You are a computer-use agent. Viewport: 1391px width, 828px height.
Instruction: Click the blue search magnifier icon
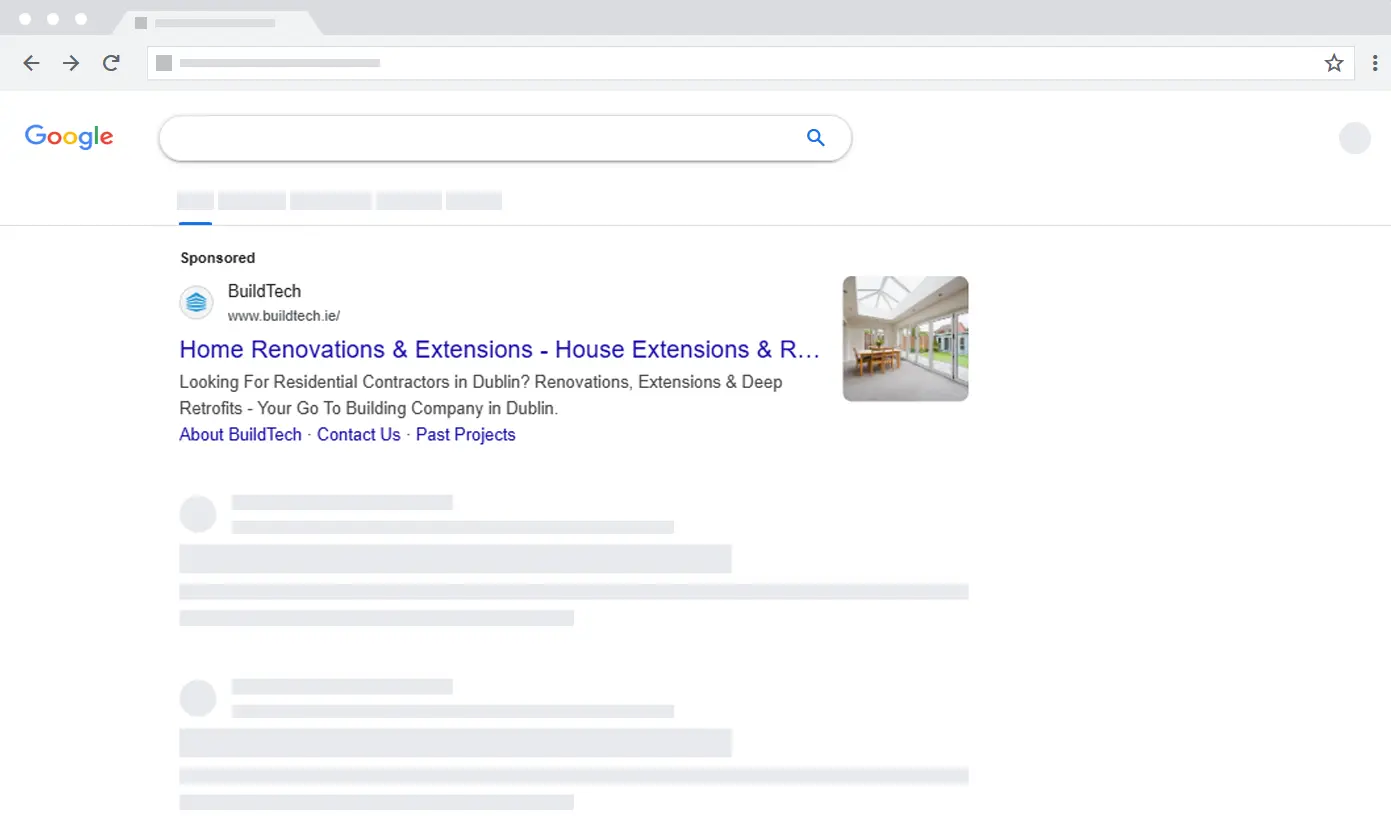click(x=816, y=138)
